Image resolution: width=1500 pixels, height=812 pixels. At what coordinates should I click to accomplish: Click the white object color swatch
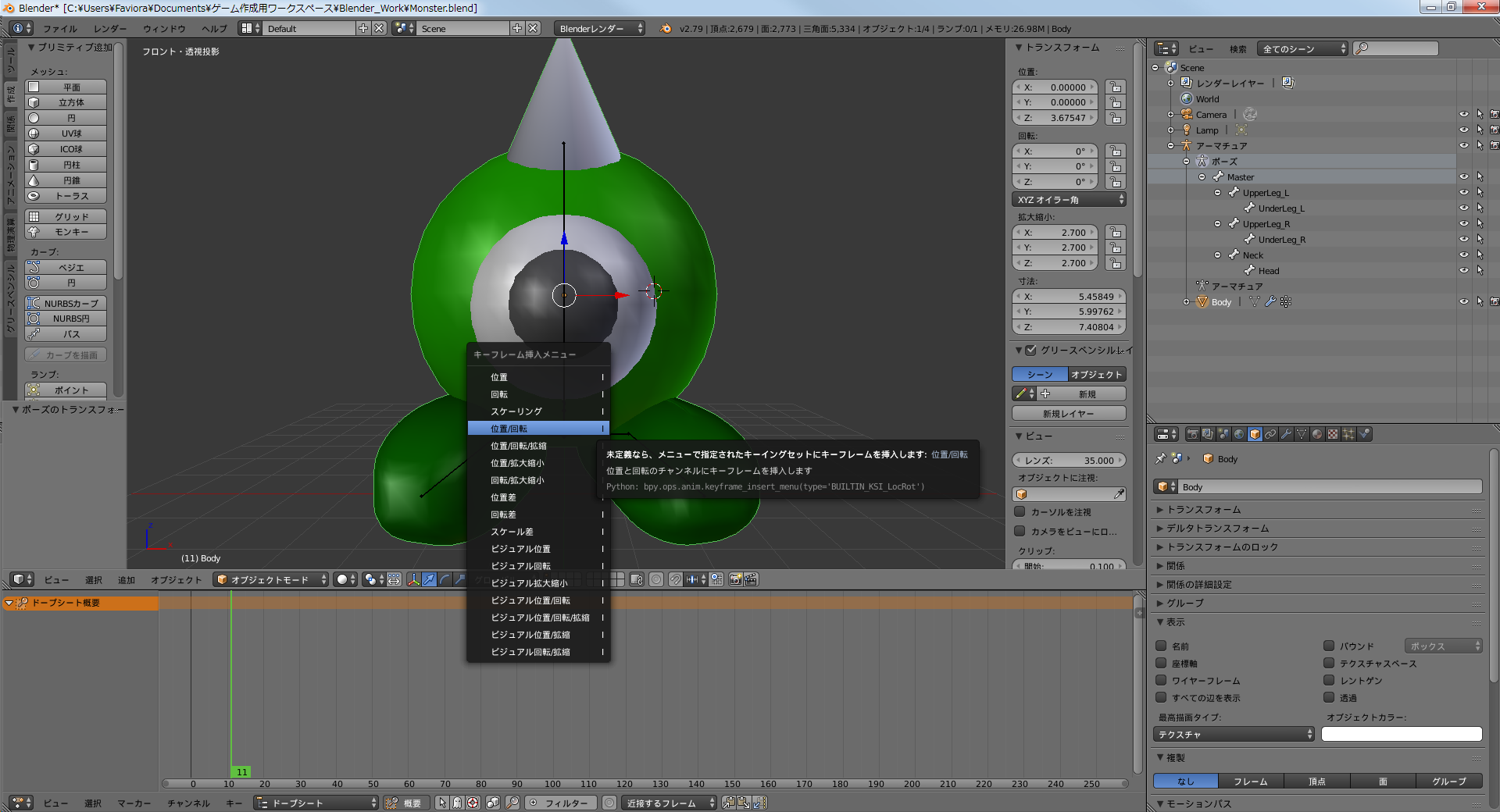coord(1402,734)
